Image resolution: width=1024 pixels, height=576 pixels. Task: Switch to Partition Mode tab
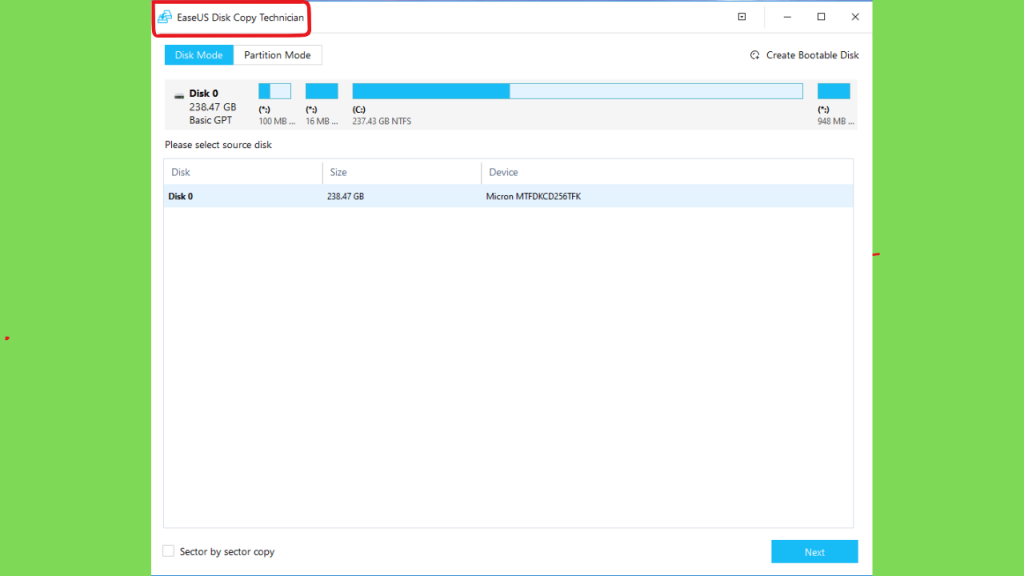tap(278, 55)
